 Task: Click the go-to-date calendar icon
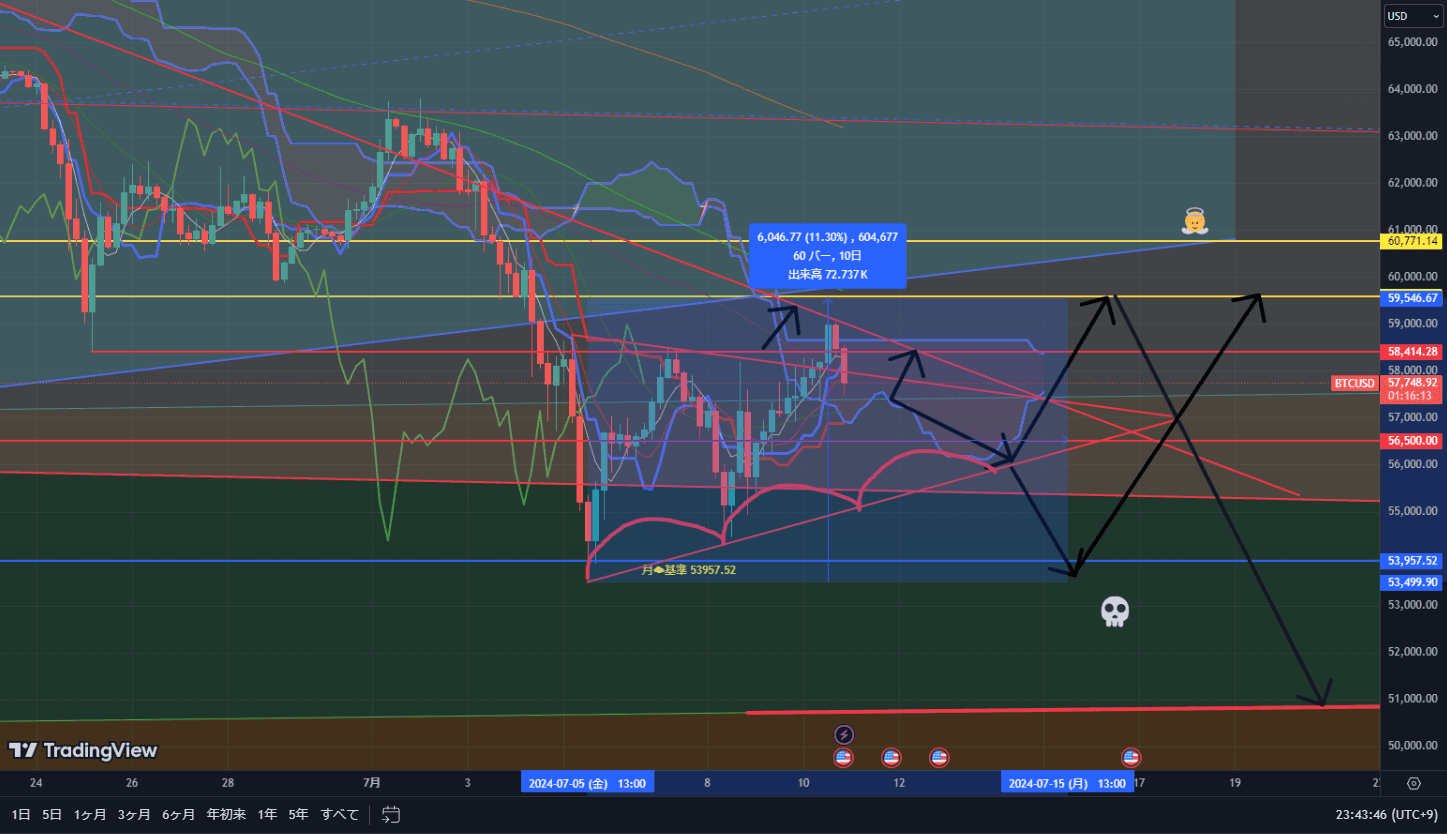pos(391,814)
